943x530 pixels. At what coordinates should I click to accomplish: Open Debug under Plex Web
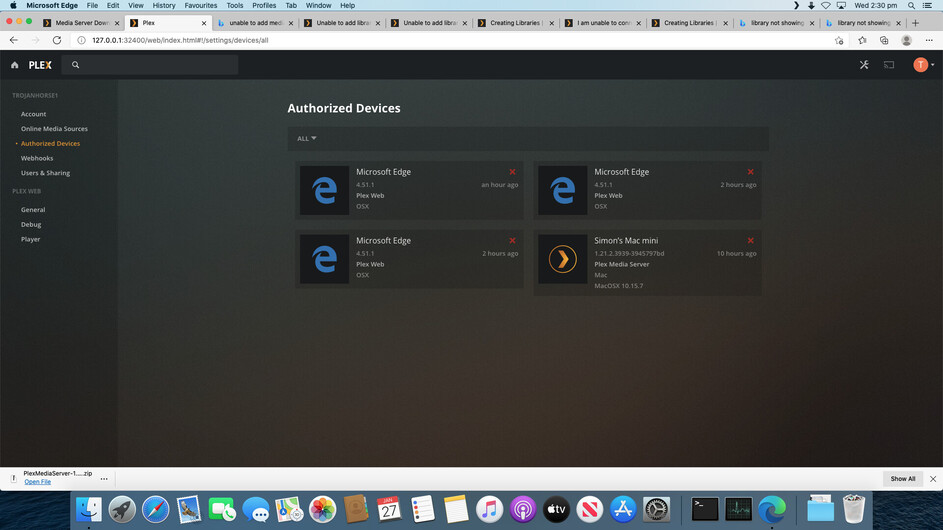tap(31, 224)
